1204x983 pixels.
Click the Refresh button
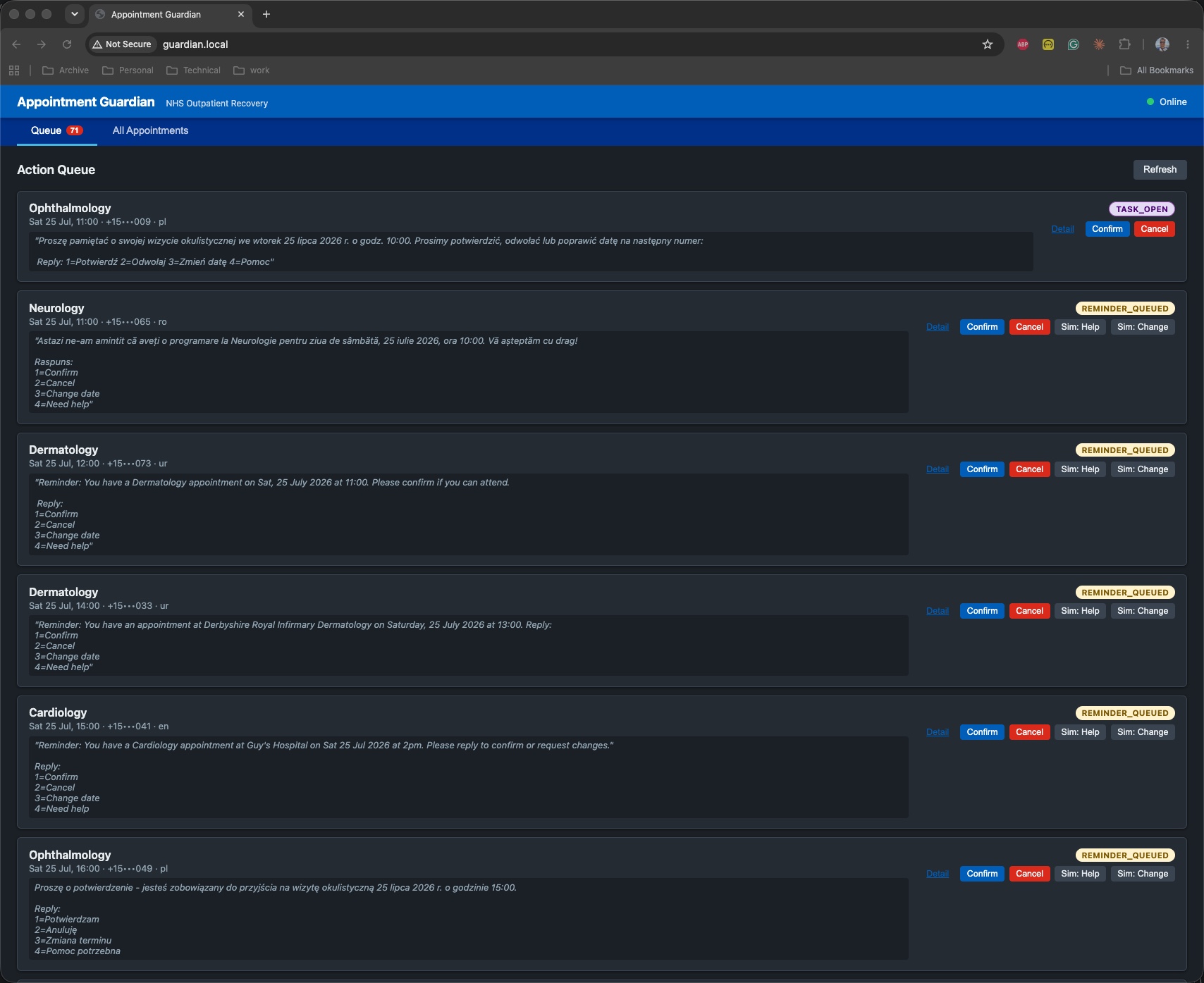pyautogui.click(x=1160, y=170)
